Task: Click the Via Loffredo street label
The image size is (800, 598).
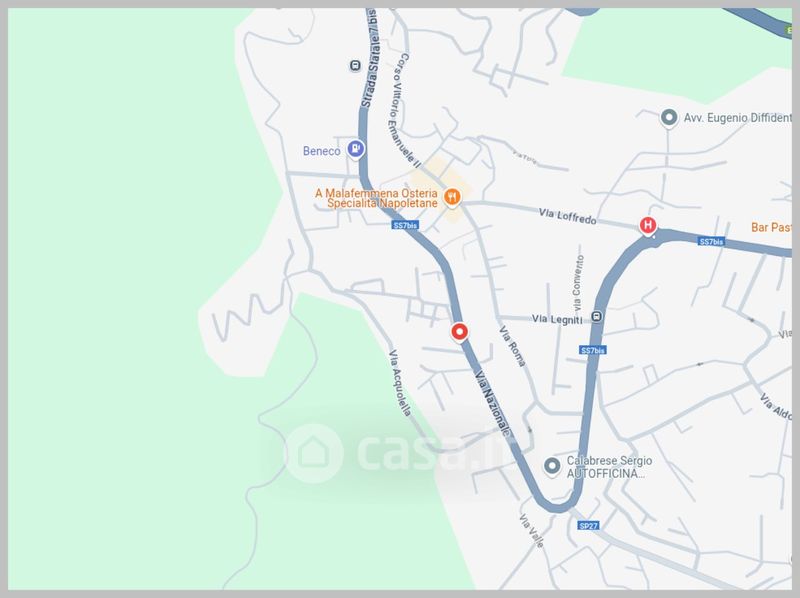Action: pos(567,216)
